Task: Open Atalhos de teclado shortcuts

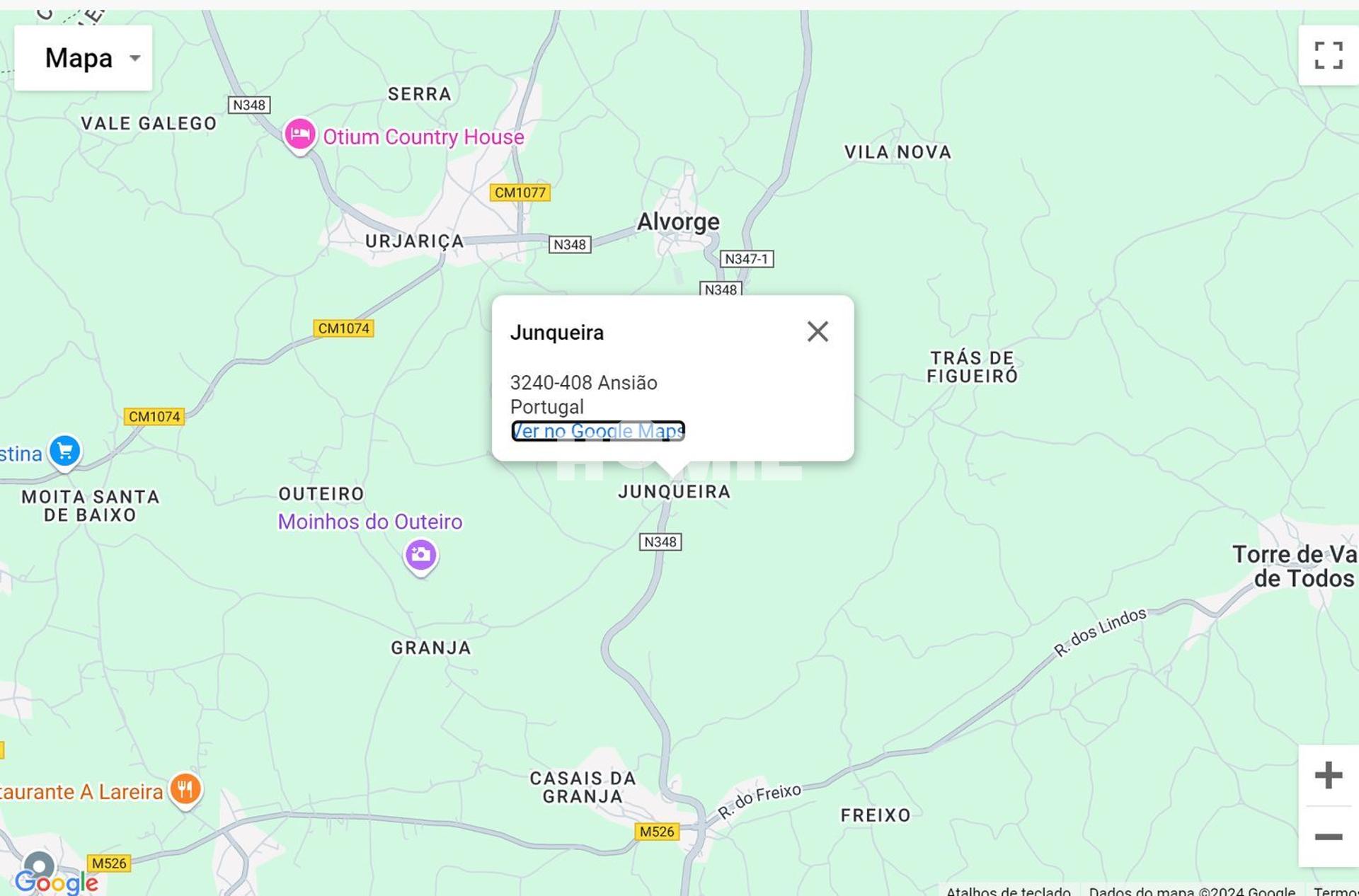Action: pos(1007,890)
